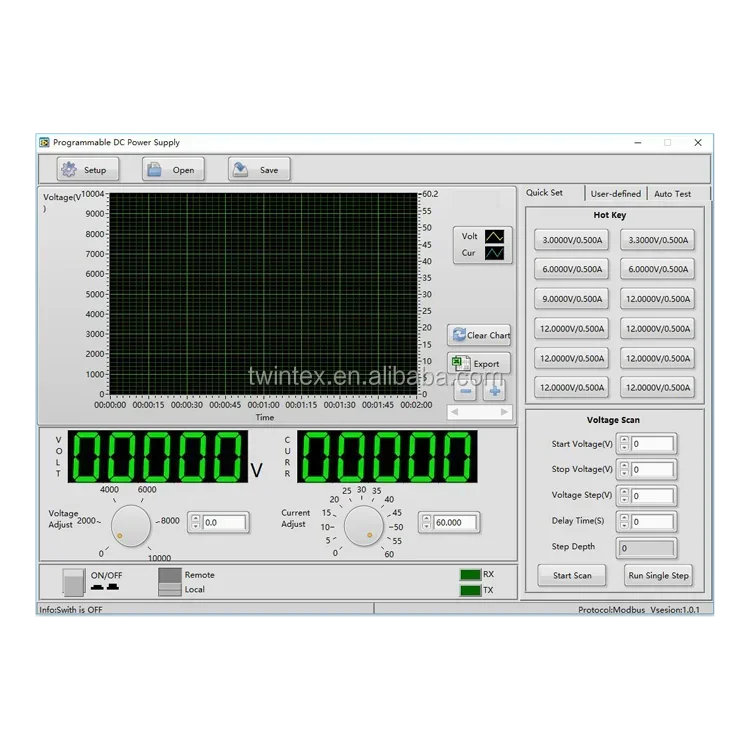Click the plus zoom button below Export

tap(495, 390)
